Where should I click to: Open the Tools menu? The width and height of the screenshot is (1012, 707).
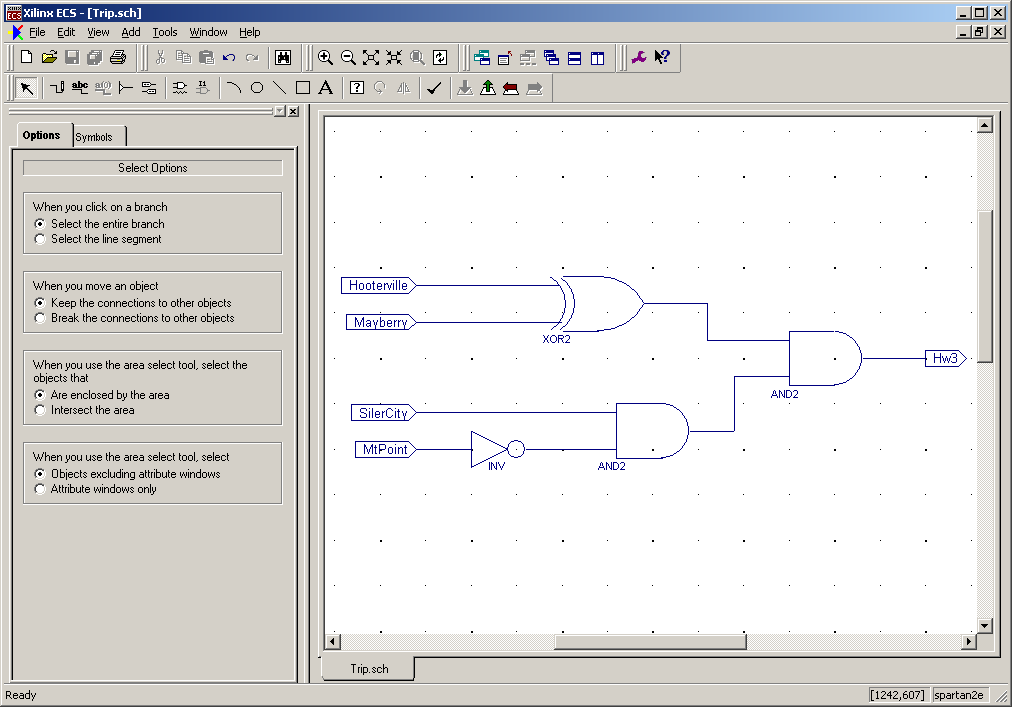(164, 32)
